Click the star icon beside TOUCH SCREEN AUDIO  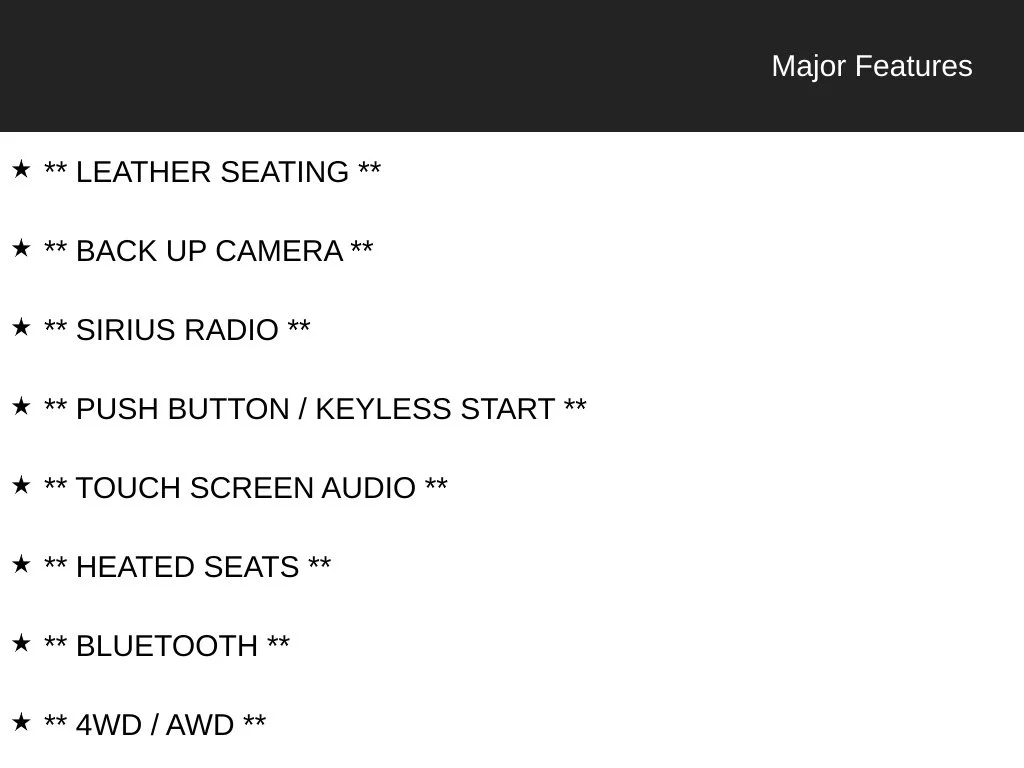(21, 485)
